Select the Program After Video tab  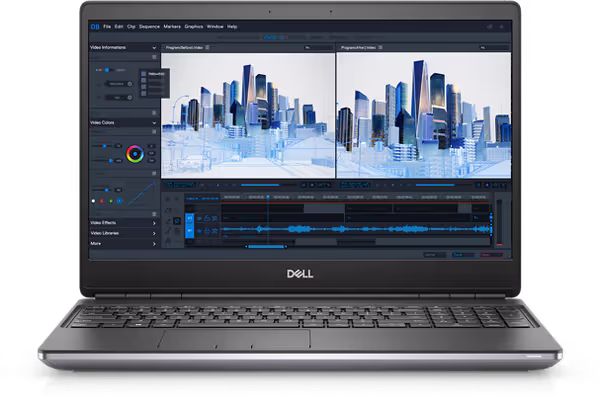click(358, 47)
